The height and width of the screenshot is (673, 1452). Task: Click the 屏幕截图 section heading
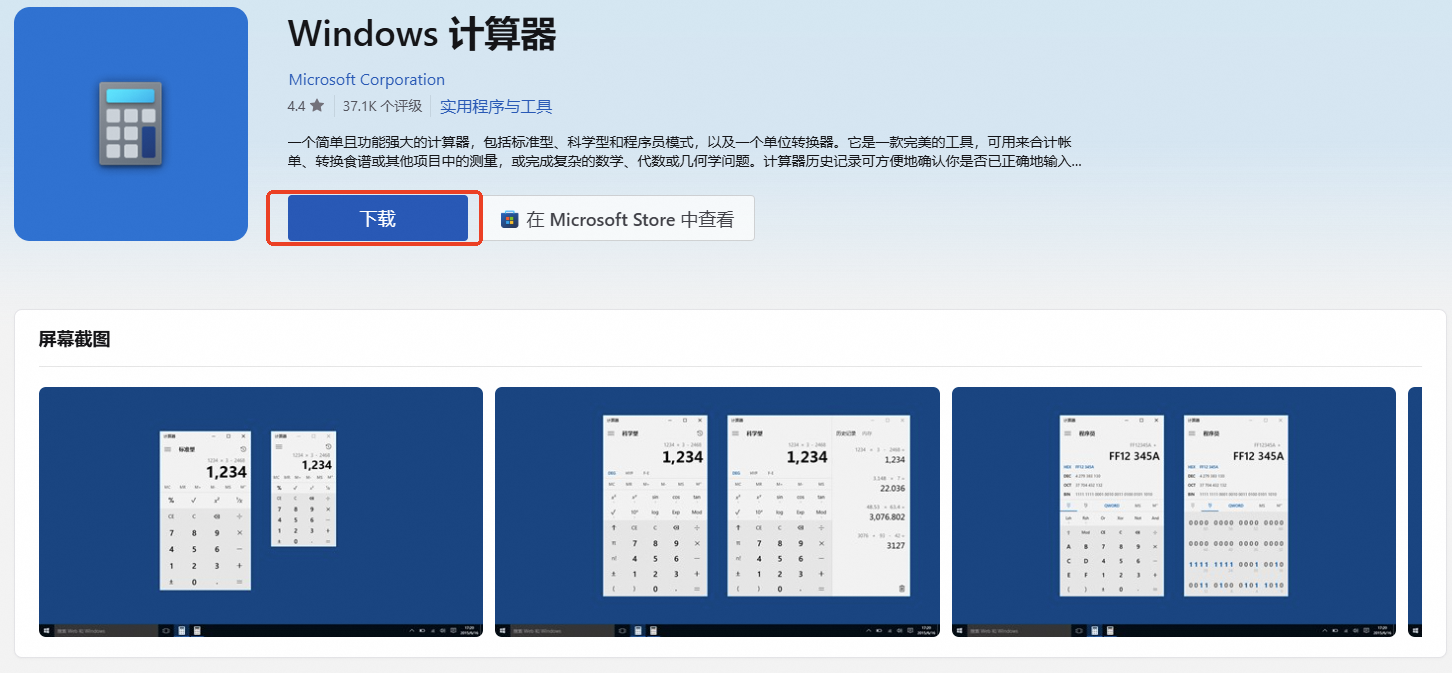[x=74, y=339]
